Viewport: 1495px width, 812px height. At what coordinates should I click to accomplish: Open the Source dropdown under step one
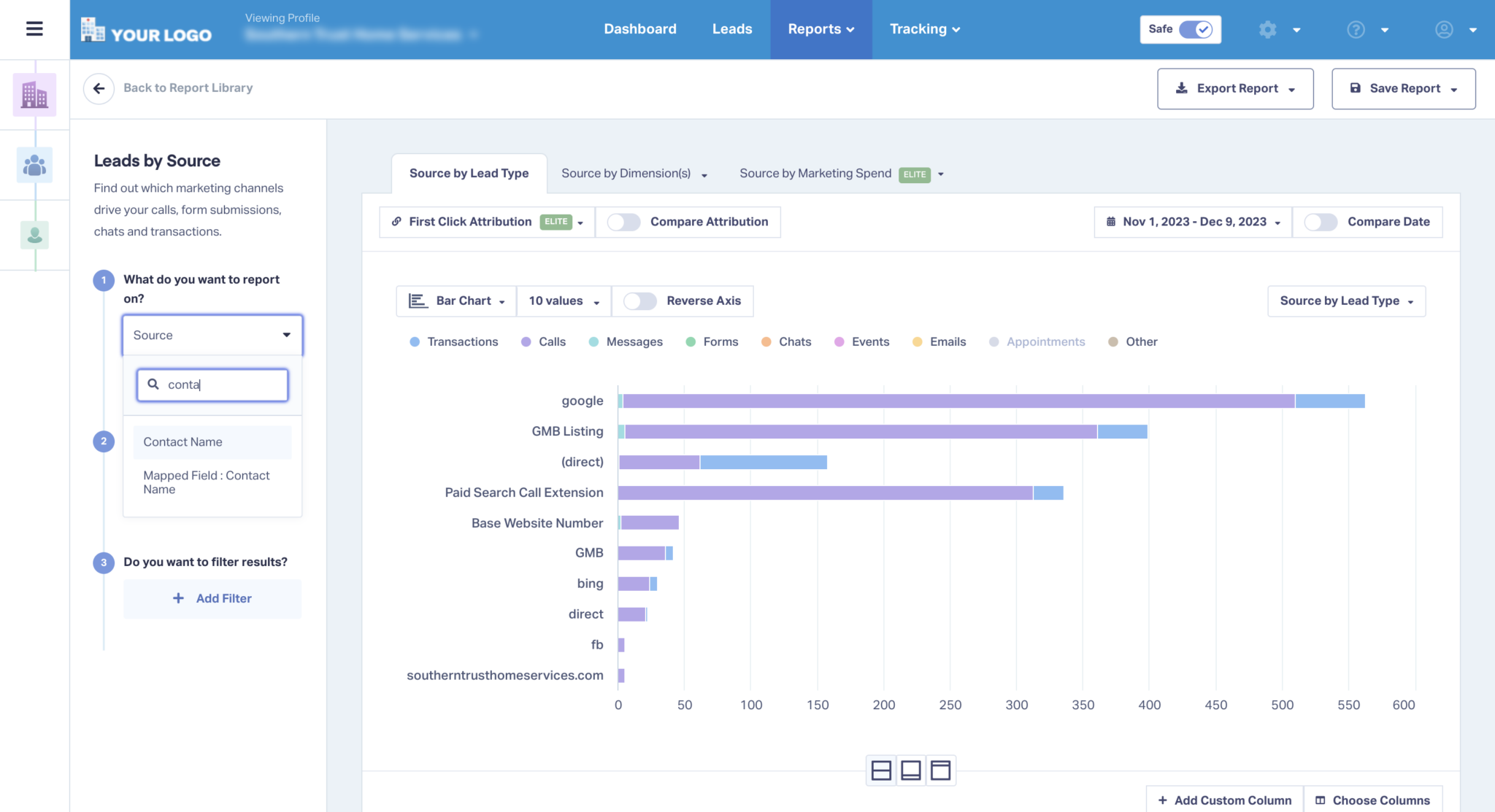coord(212,335)
